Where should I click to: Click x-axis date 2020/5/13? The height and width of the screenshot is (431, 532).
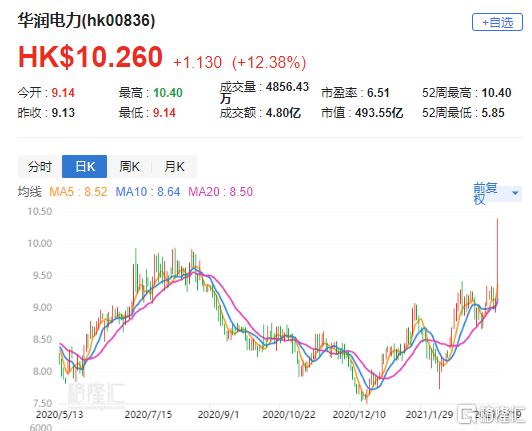tap(60, 414)
